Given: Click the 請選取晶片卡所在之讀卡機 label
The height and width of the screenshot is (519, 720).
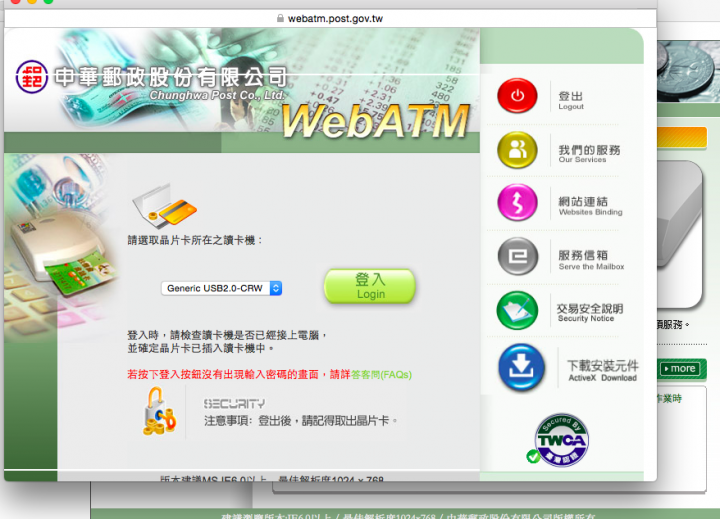Looking at the screenshot, I should 195,240.
